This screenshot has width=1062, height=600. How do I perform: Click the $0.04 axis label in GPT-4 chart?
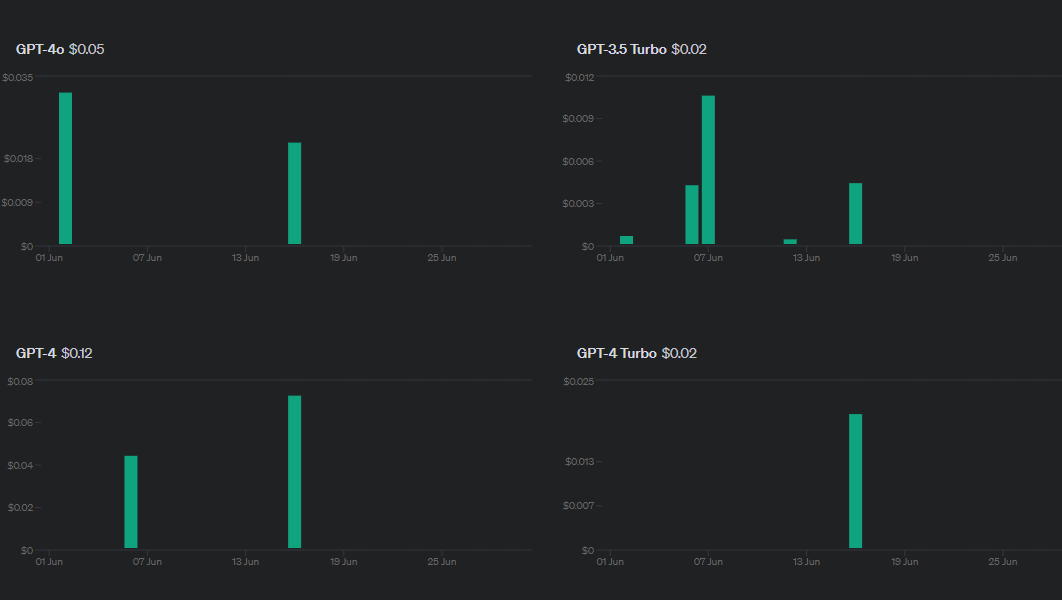[20, 465]
